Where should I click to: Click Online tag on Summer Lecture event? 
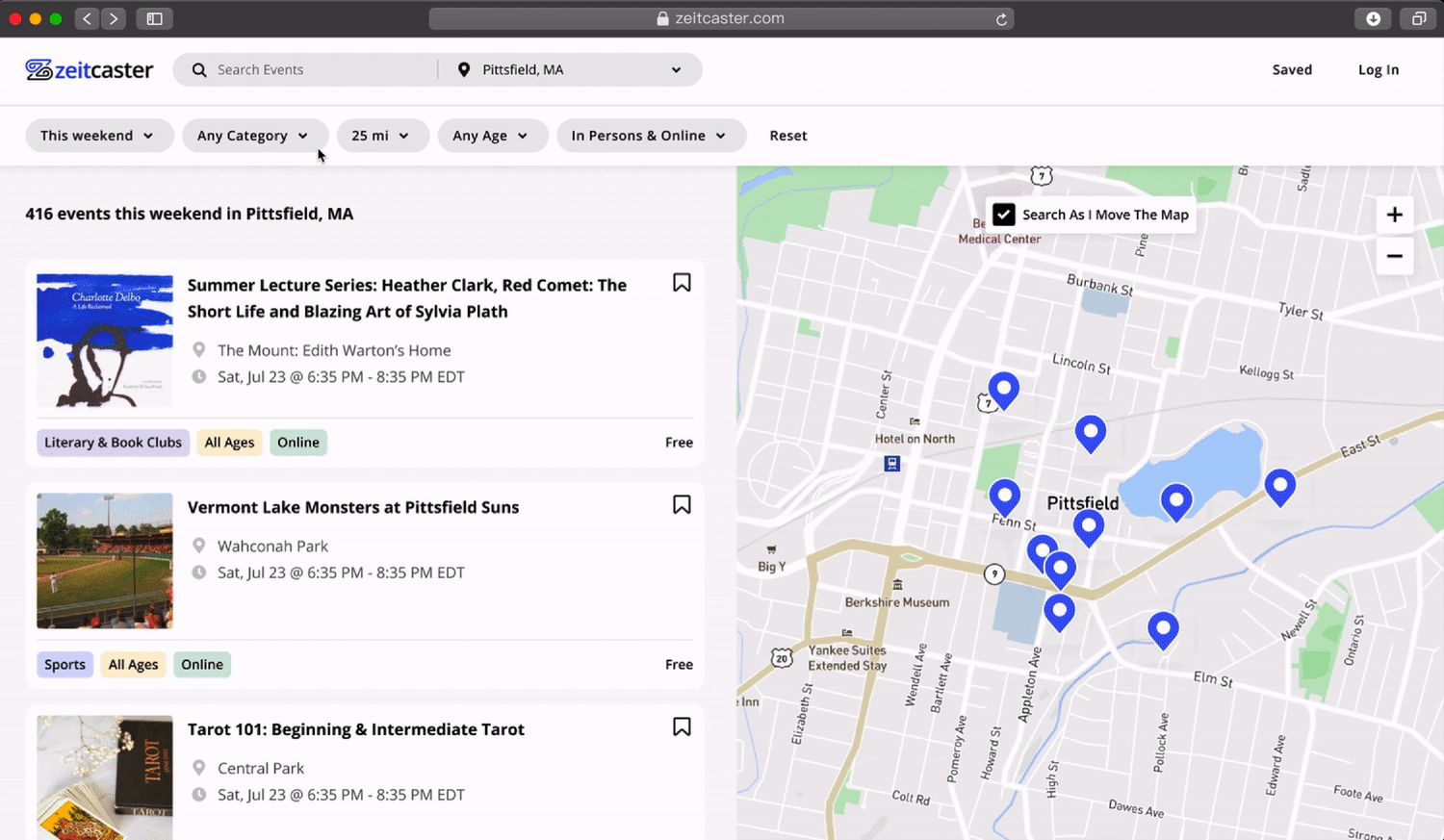pos(298,443)
